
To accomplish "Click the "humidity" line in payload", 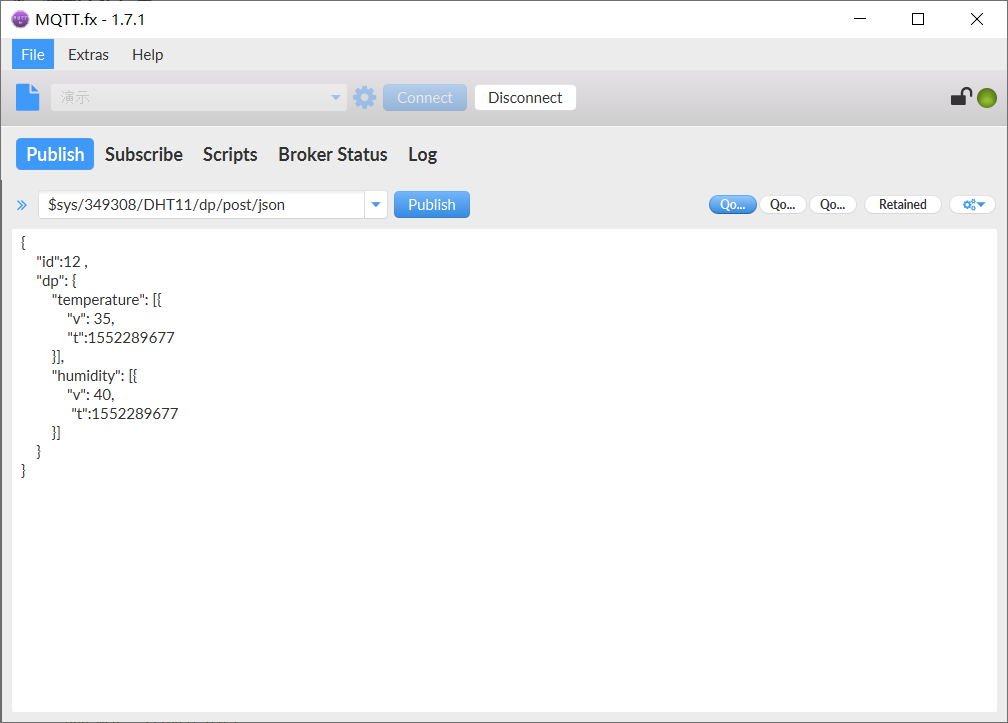I will pyautogui.click(x=94, y=376).
